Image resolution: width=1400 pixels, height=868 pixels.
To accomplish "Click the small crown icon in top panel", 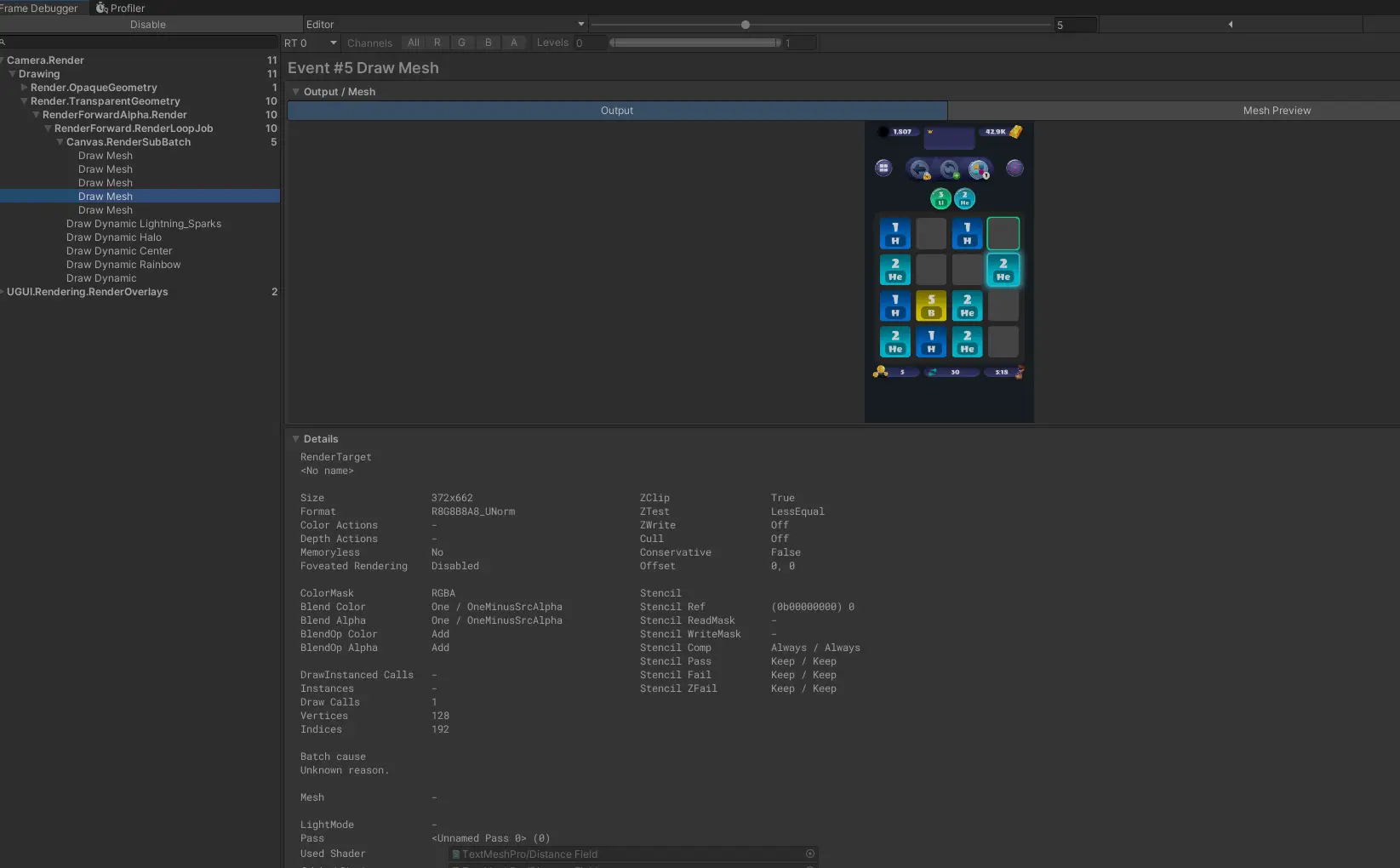I will pyautogui.click(x=930, y=132).
